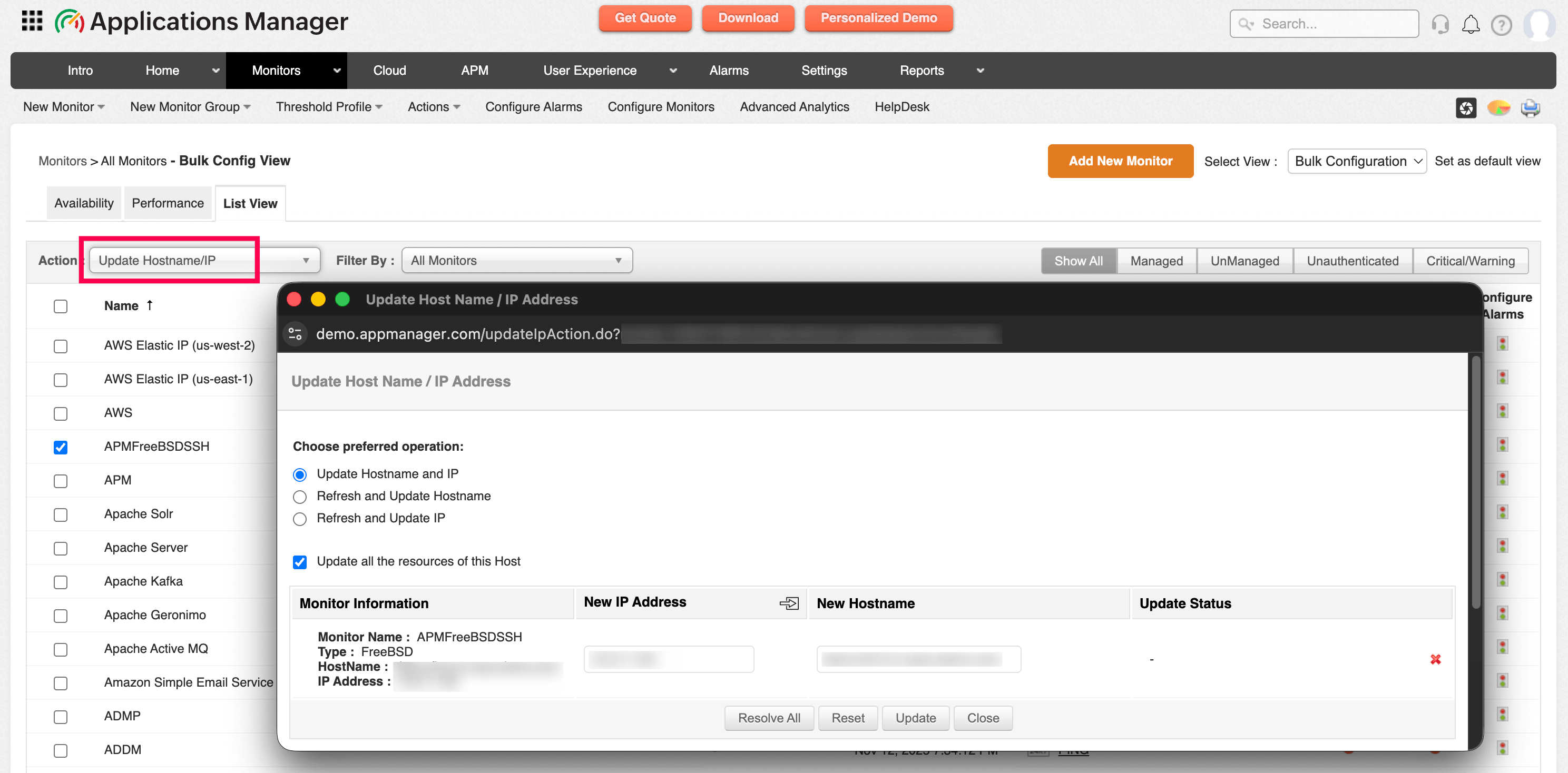Image resolution: width=1568 pixels, height=773 pixels.
Task: Click configure alarm icon for Apache Solr row
Action: coord(1502,513)
